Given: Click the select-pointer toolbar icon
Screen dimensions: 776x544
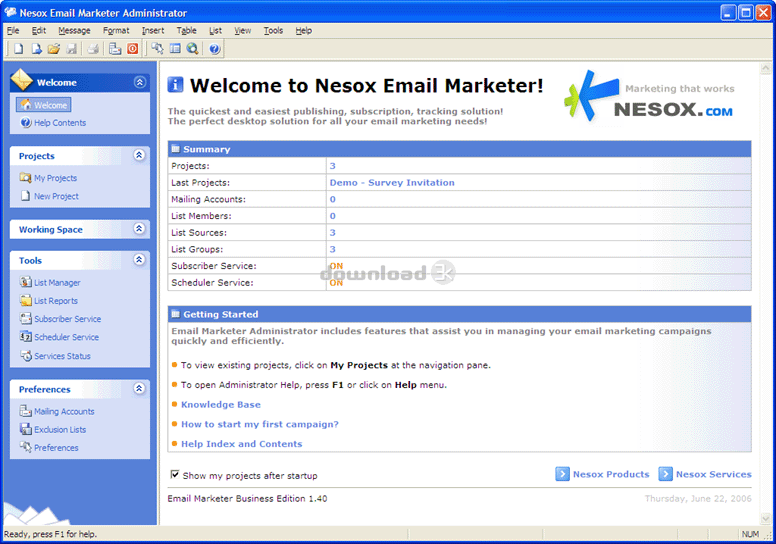Looking at the screenshot, I should pos(157,49).
